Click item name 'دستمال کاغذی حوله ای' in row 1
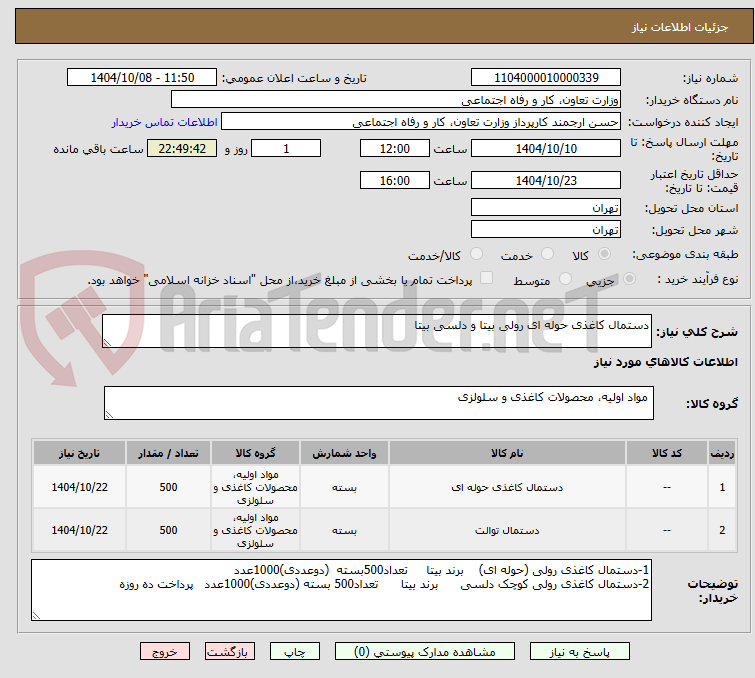Screen dimensions: 755x678 507,487
